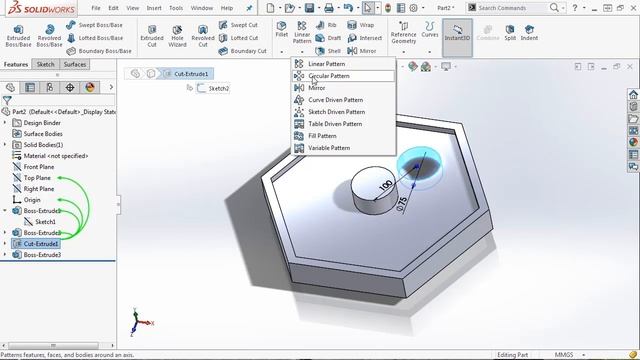Choose Curve Driven Pattern

343,100
